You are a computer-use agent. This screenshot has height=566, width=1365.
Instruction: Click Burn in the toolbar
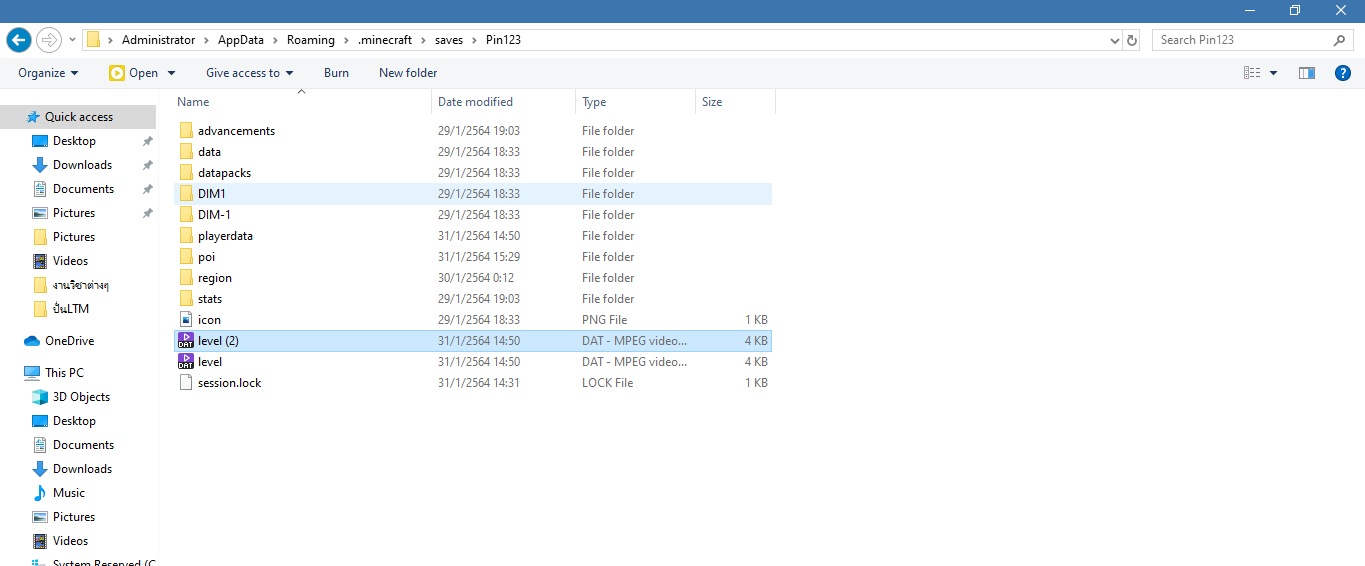(x=336, y=73)
